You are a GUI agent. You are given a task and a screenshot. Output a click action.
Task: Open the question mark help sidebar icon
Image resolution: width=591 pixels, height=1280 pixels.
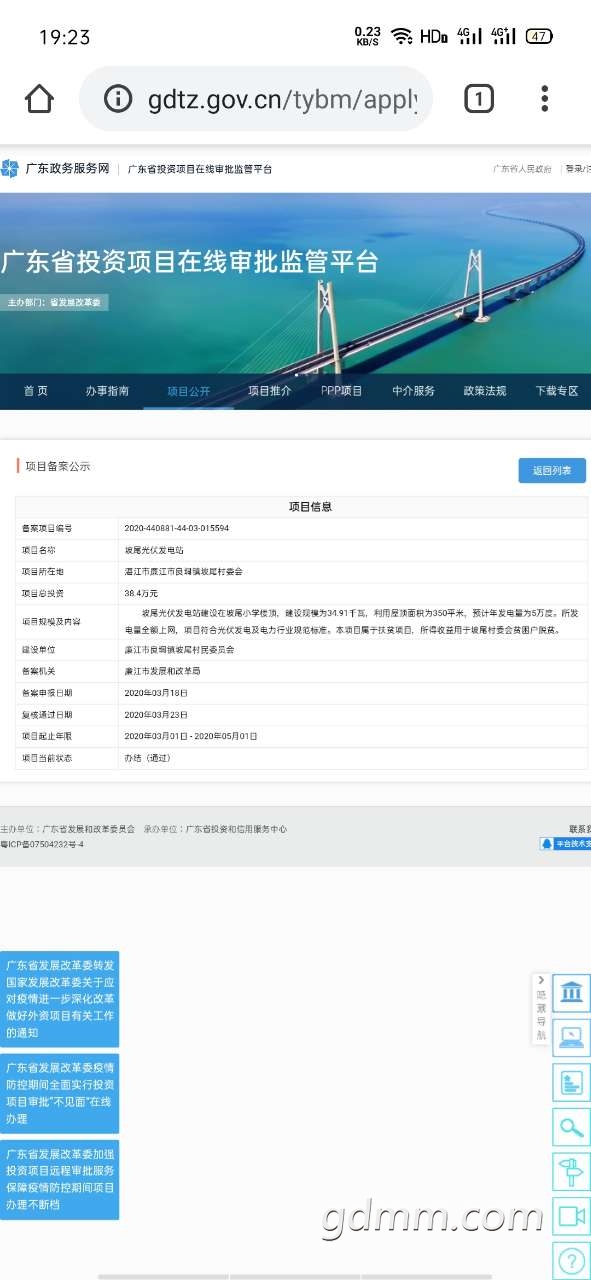pos(571,1260)
